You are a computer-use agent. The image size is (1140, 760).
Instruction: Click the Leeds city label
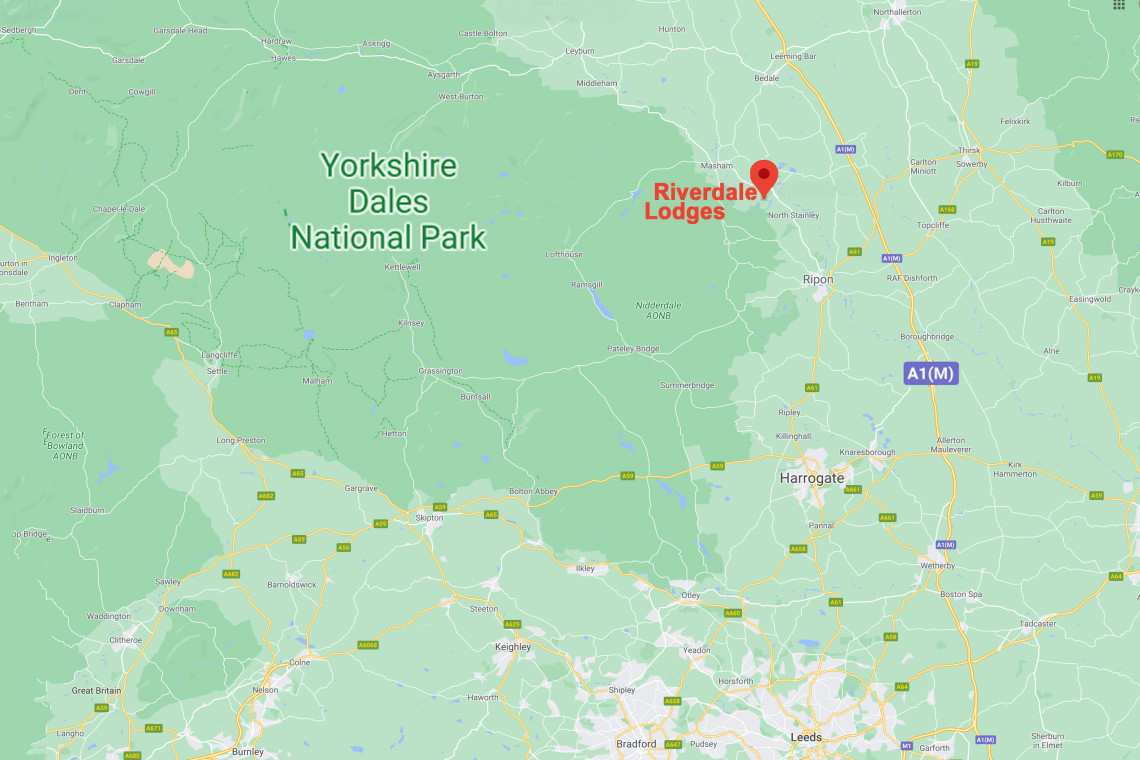tap(806, 737)
